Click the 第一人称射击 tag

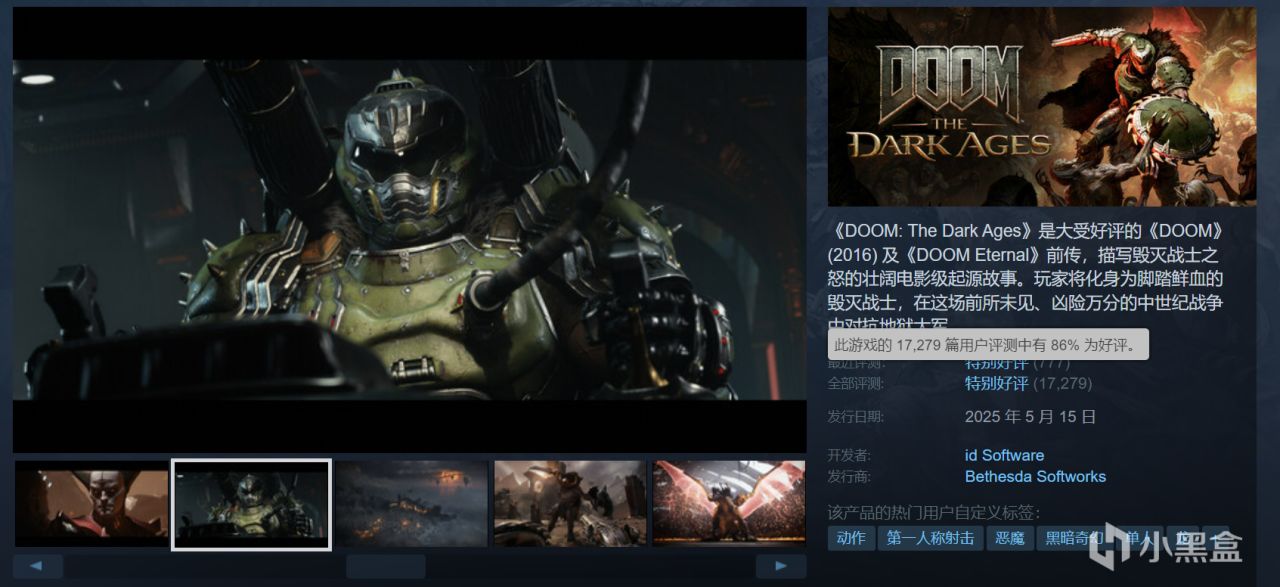(931, 538)
